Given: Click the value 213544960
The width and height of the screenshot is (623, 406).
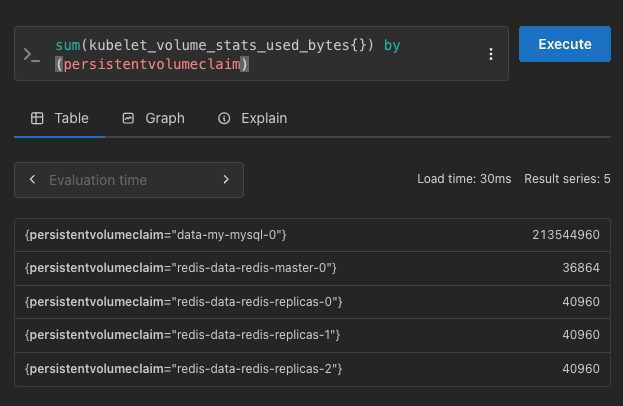Looking at the screenshot, I should click(565, 234).
